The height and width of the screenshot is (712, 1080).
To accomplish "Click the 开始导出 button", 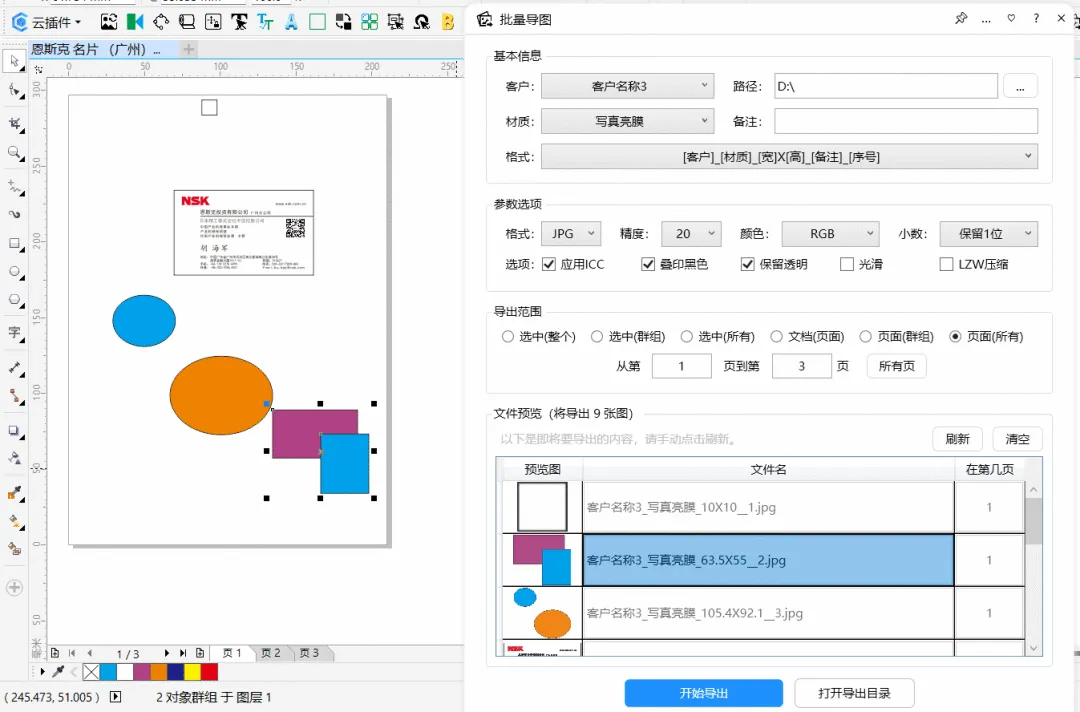I will point(704,693).
